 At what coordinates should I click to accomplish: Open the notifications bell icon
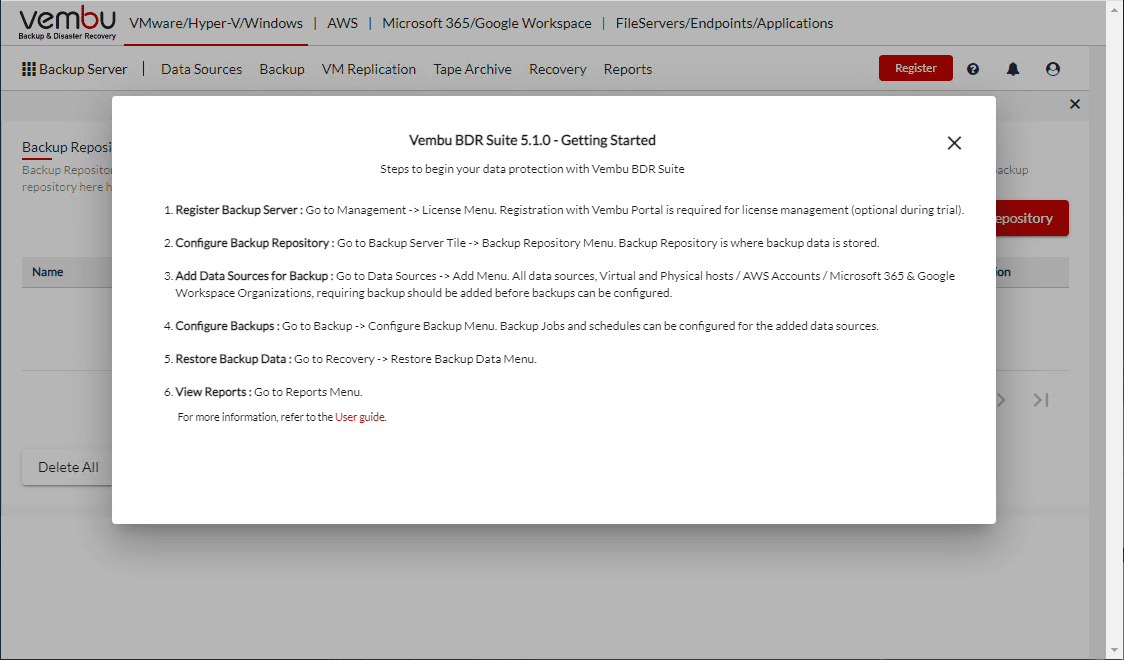tap(1013, 68)
